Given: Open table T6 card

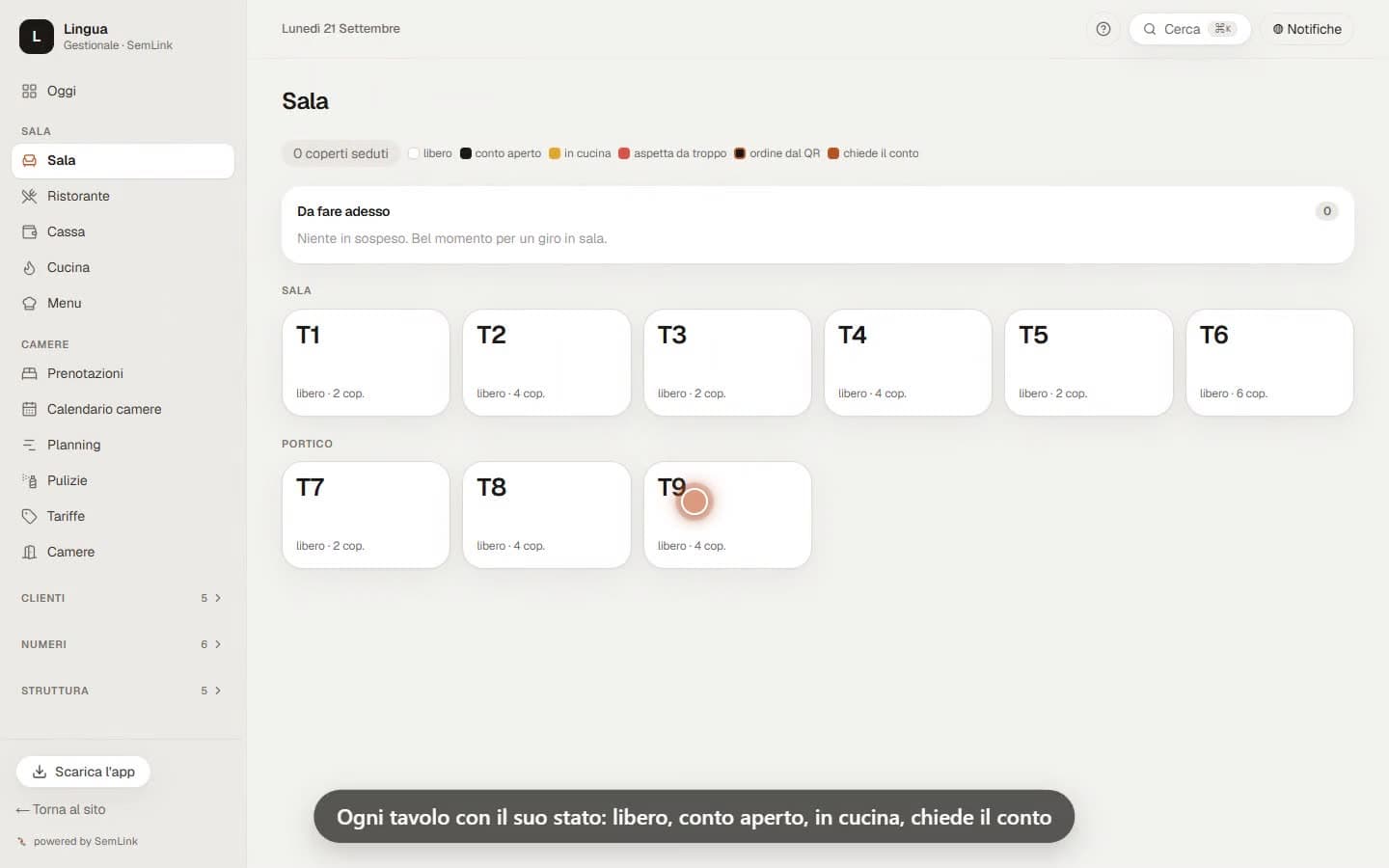Looking at the screenshot, I should pos(1269,363).
